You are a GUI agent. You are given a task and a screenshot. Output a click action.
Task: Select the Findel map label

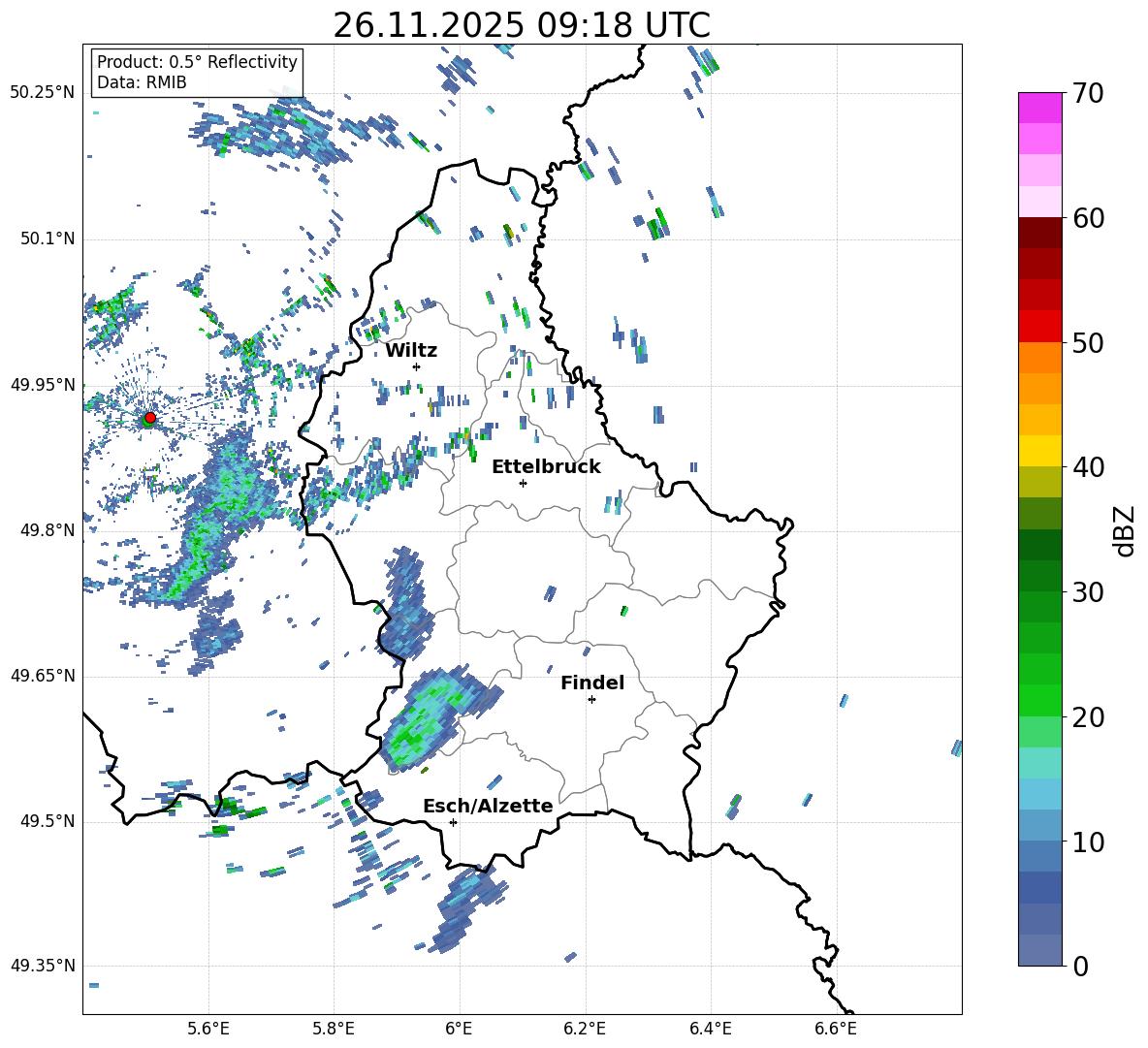(592, 683)
